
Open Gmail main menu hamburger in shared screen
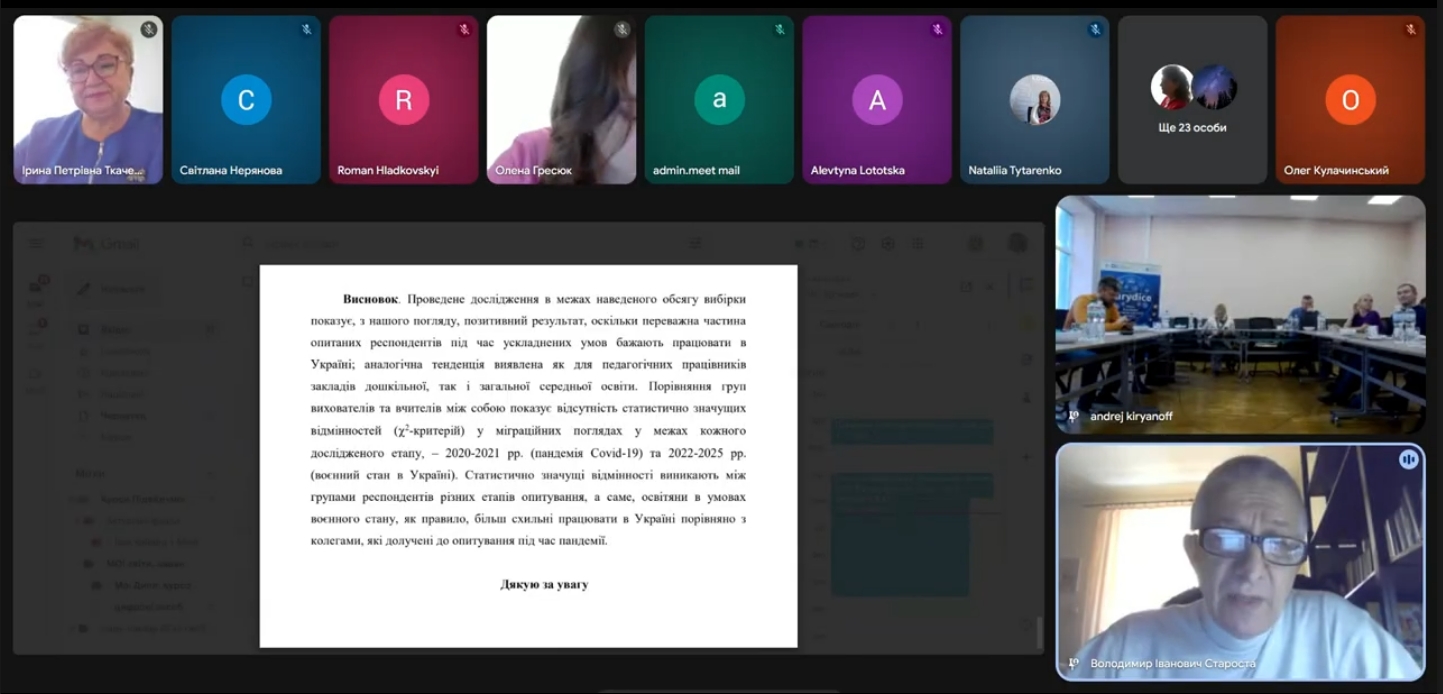click(36, 243)
